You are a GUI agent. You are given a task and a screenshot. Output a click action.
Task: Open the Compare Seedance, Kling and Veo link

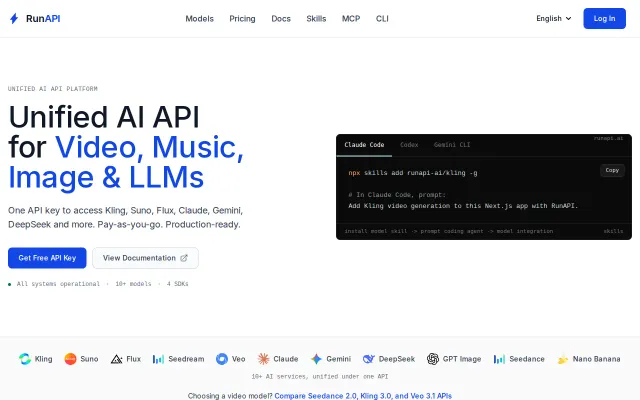363,396
